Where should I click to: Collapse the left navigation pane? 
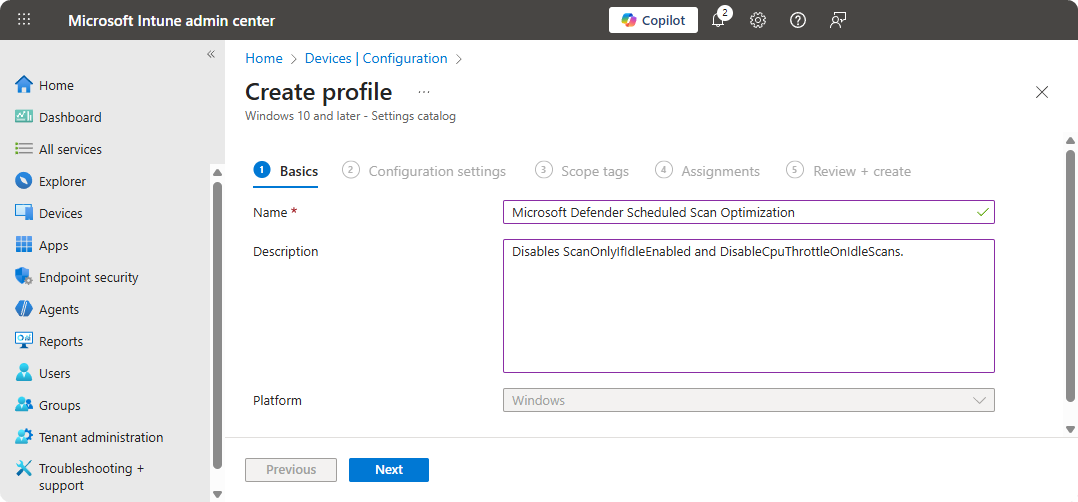pyautogui.click(x=211, y=54)
